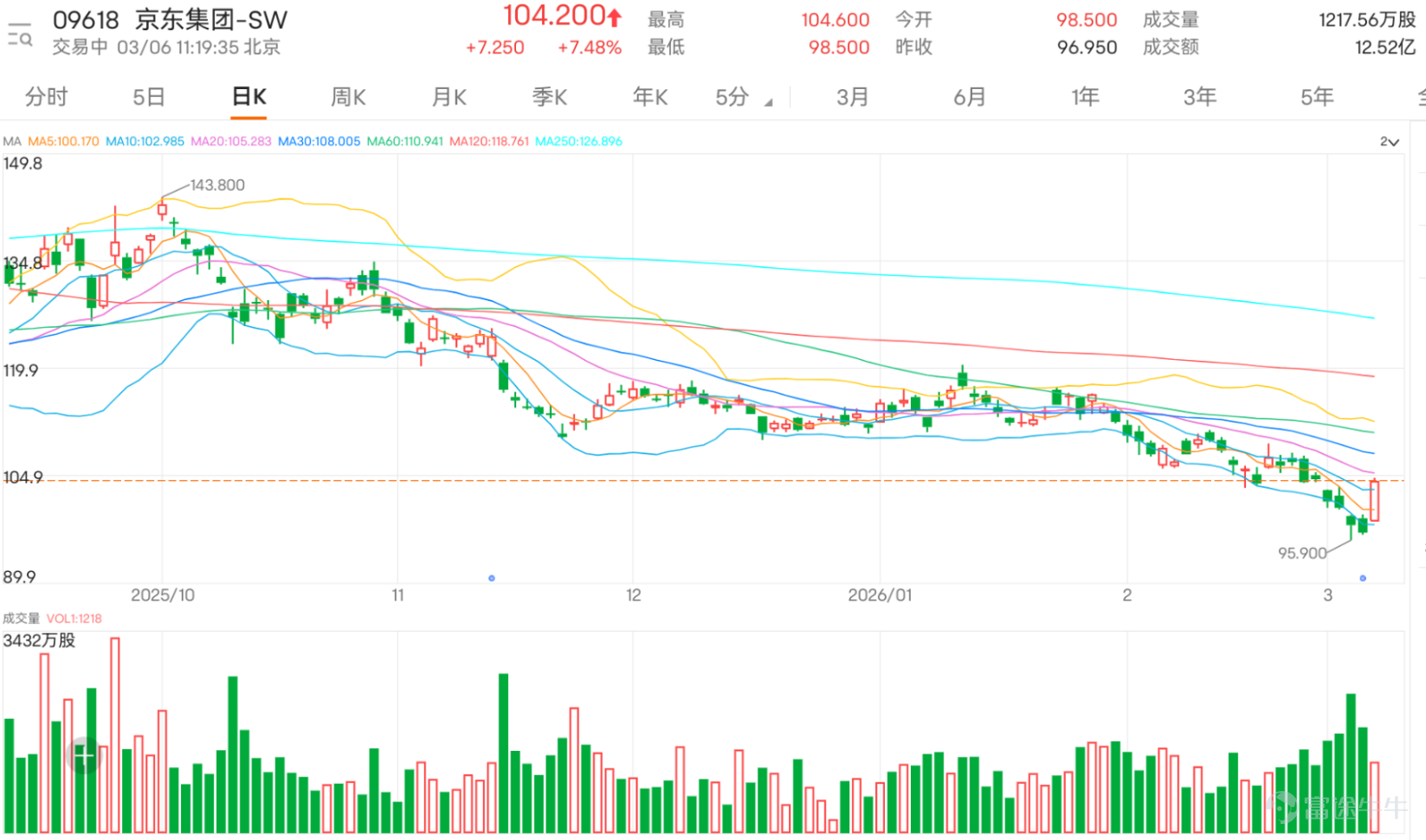Select the 月K monthly candlestick tab
1426x840 pixels.
click(x=449, y=97)
